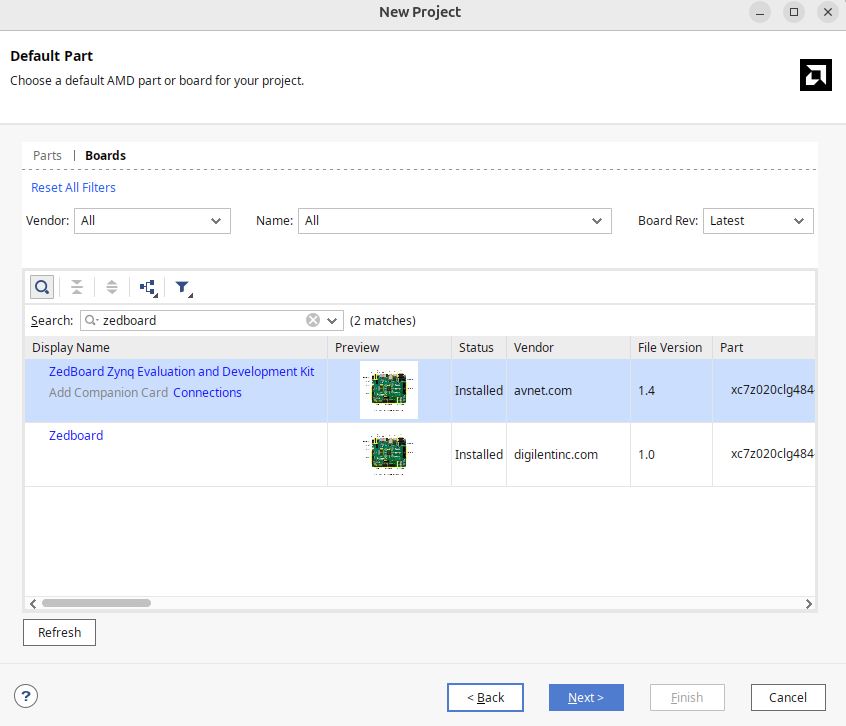Click the Installed status for digilentinc.com board
Viewport: 846px width, 726px height.
(479, 455)
